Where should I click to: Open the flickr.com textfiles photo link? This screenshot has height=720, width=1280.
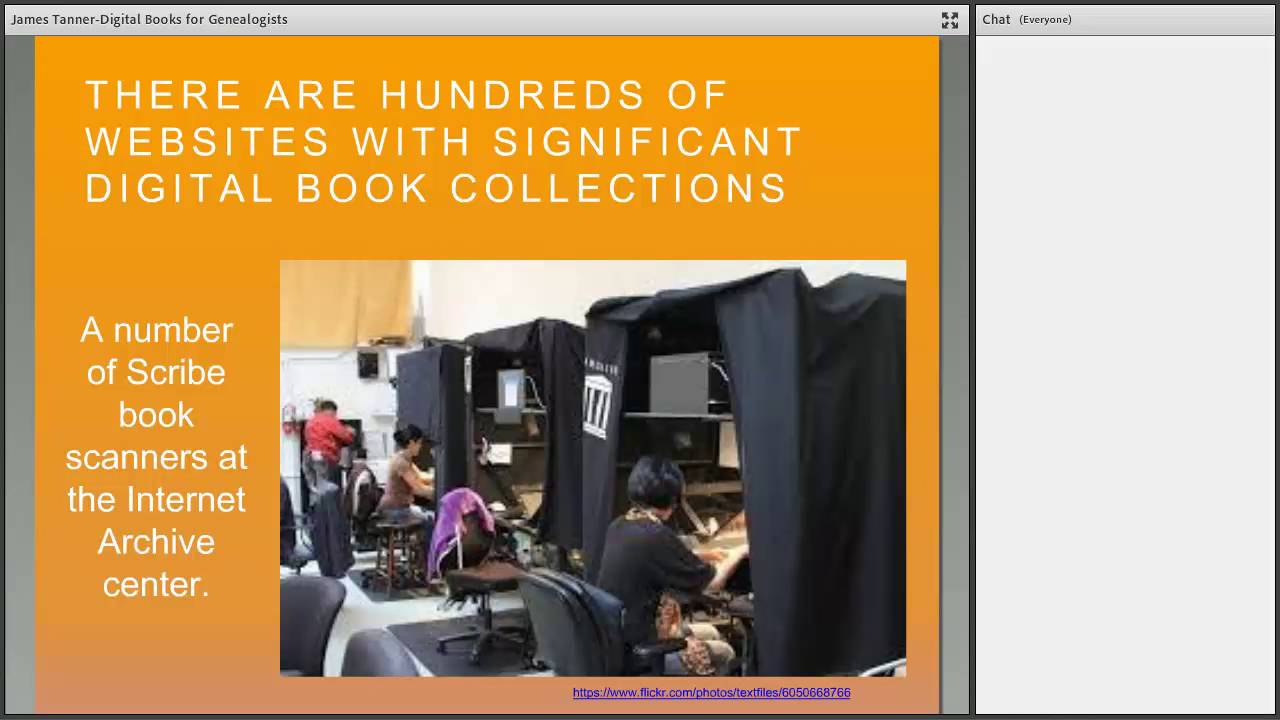(711, 692)
